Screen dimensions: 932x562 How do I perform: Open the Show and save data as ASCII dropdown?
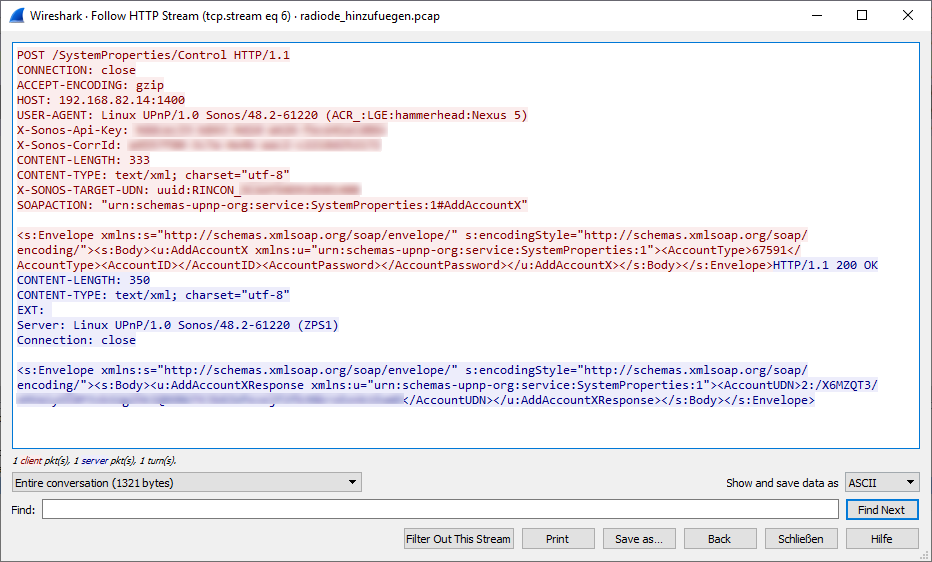882,482
